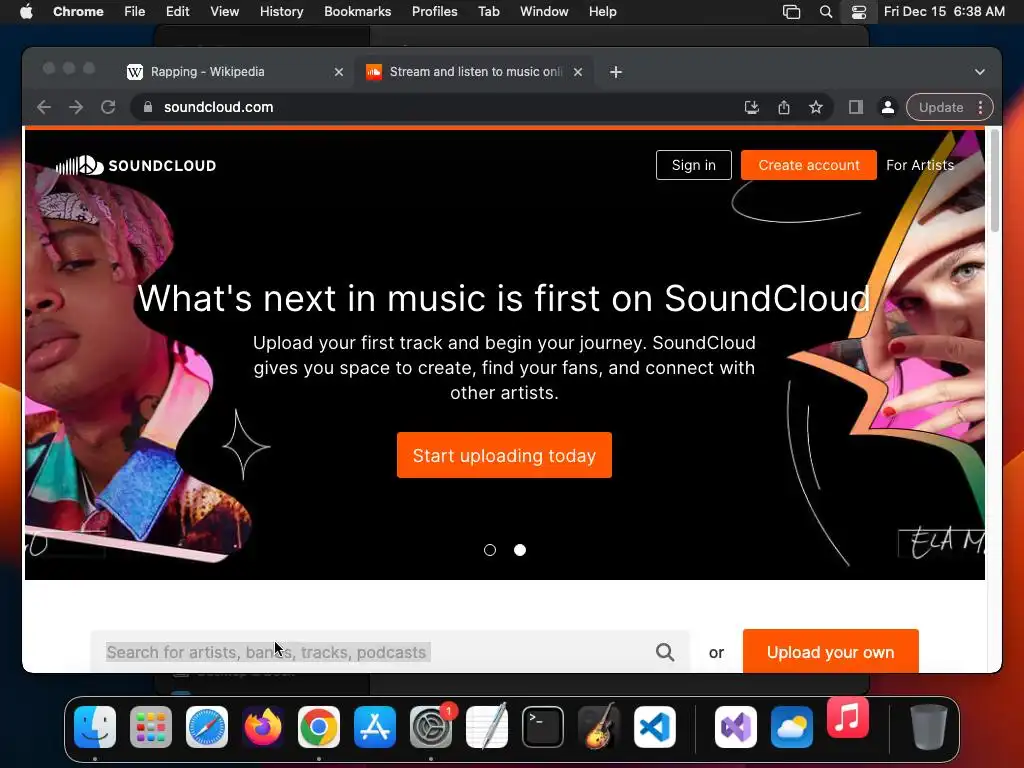Open Music app from the Dock
The width and height of the screenshot is (1024, 768).
point(848,717)
